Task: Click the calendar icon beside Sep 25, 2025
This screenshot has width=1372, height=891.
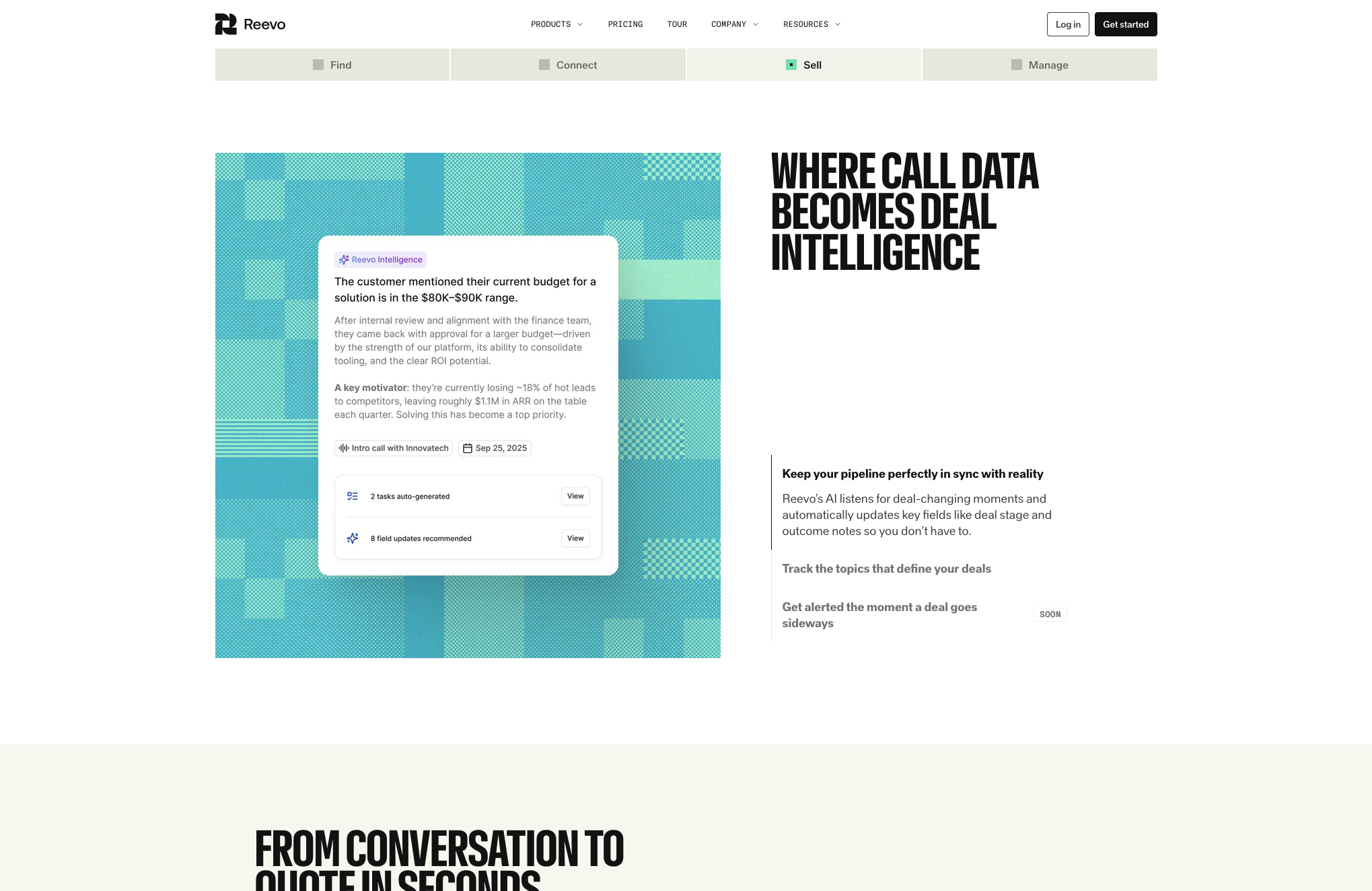Action: click(467, 448)
